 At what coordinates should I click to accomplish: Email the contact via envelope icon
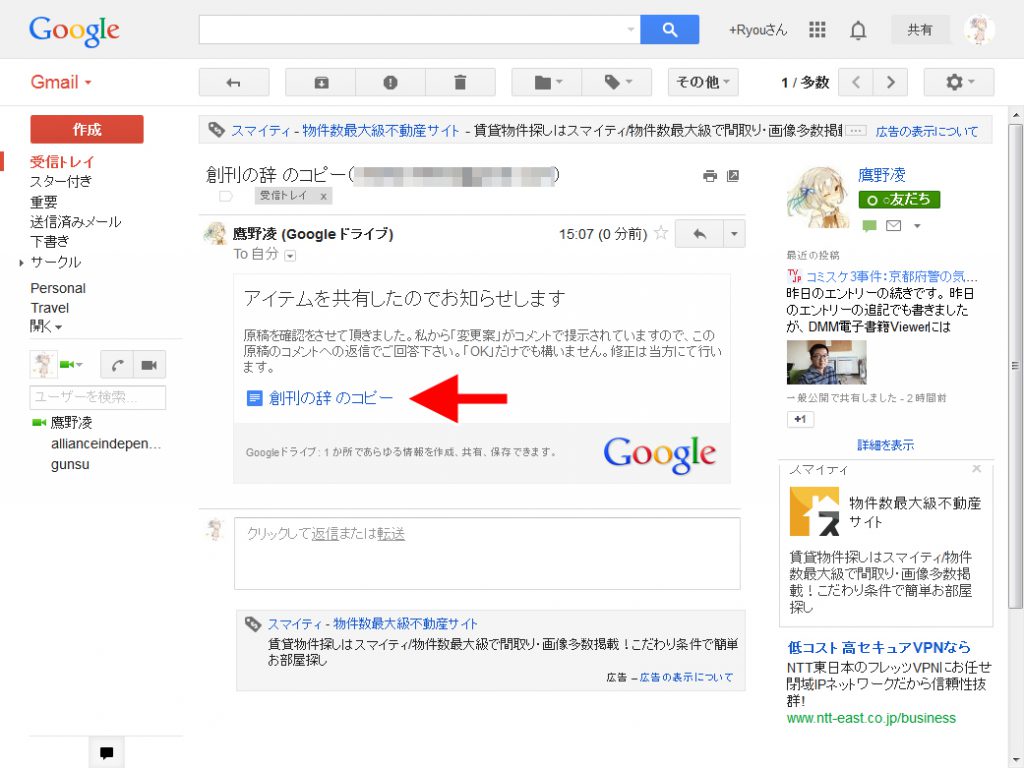tap(893, 226)
